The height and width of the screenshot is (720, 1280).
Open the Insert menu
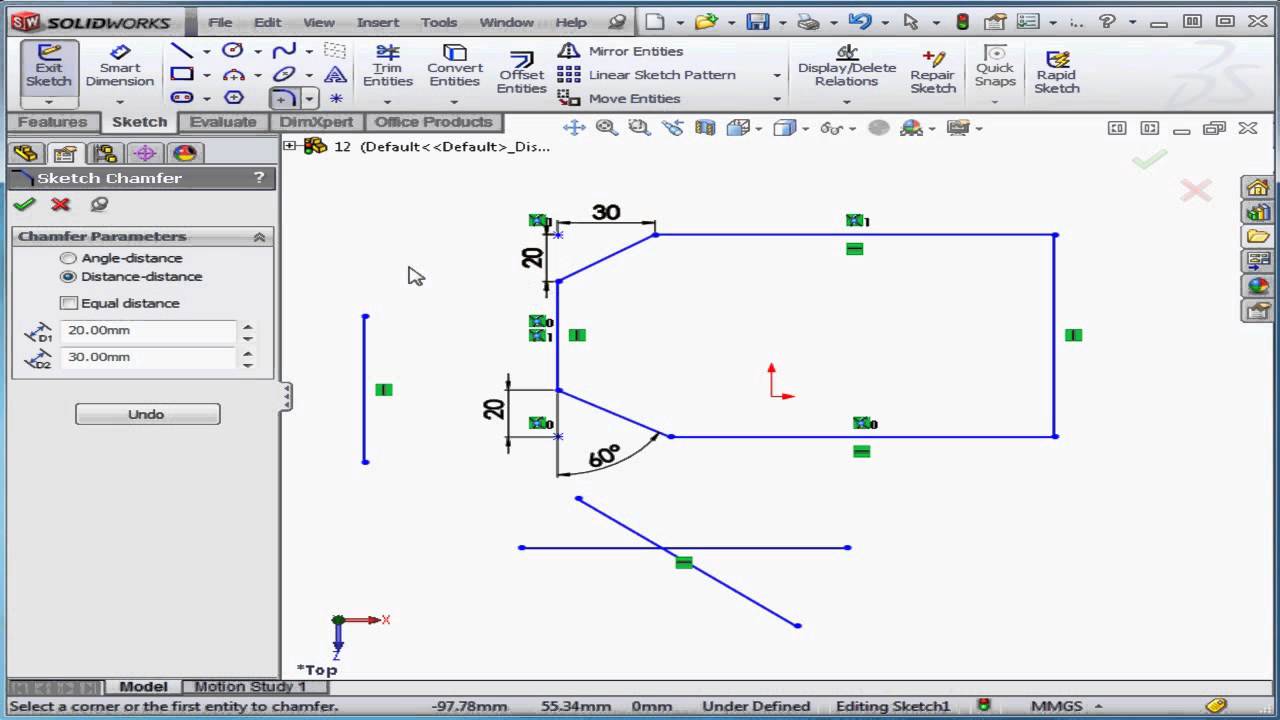[378, 22]
